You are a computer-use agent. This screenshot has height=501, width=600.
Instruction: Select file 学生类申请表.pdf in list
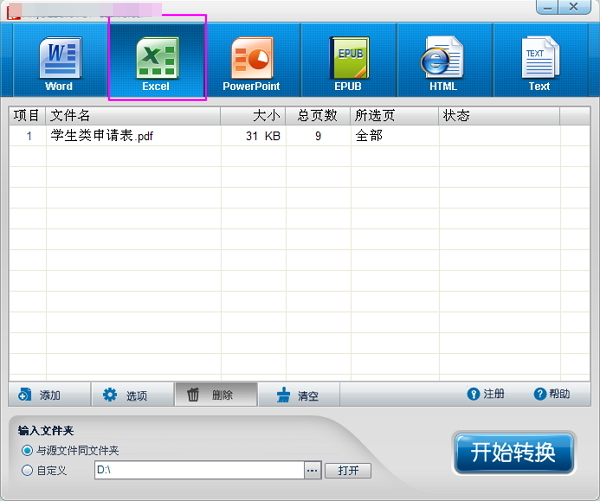102,136
